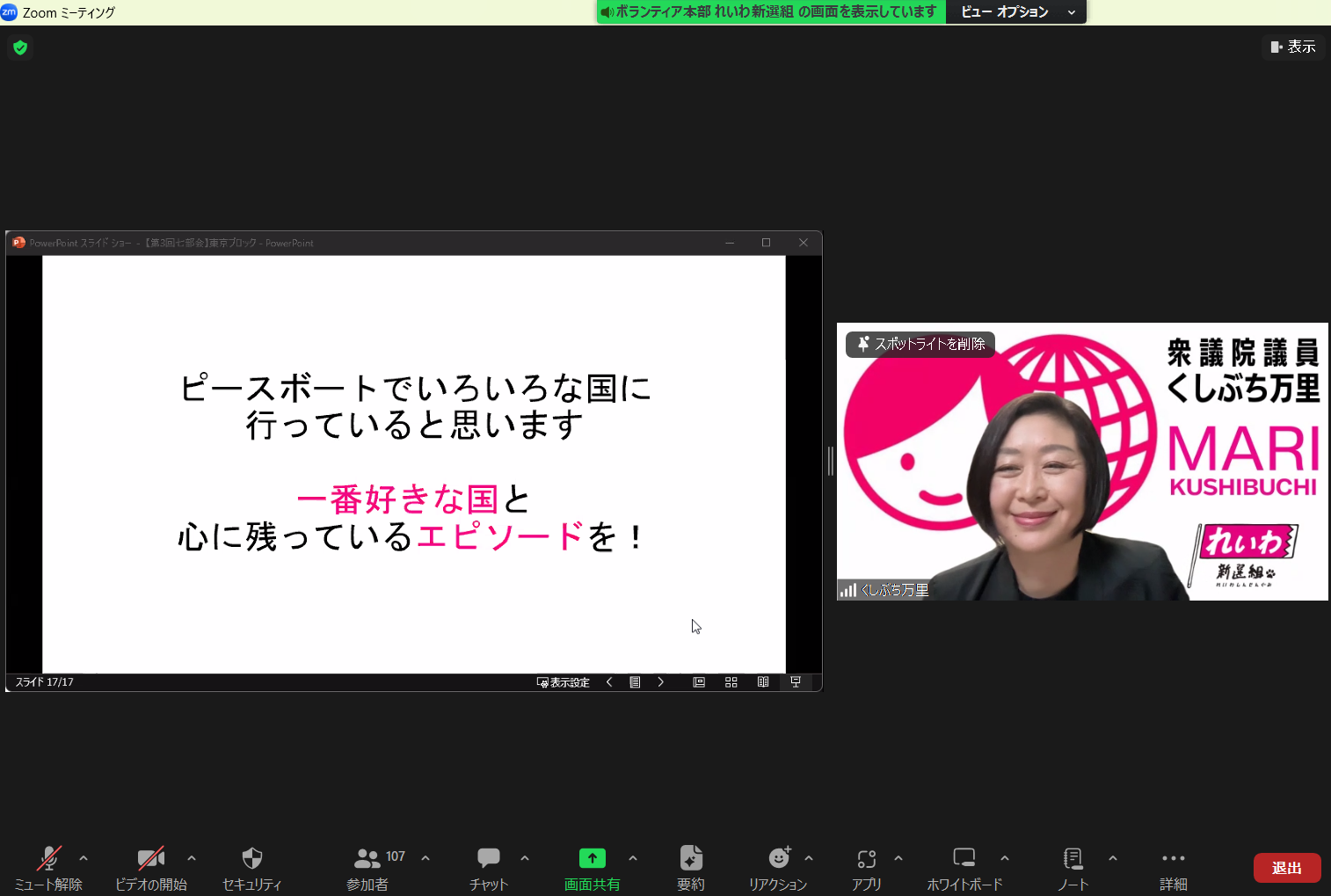Open the 参加者 participants list
The image size is (1331, 896).
(x=368, y=866)
